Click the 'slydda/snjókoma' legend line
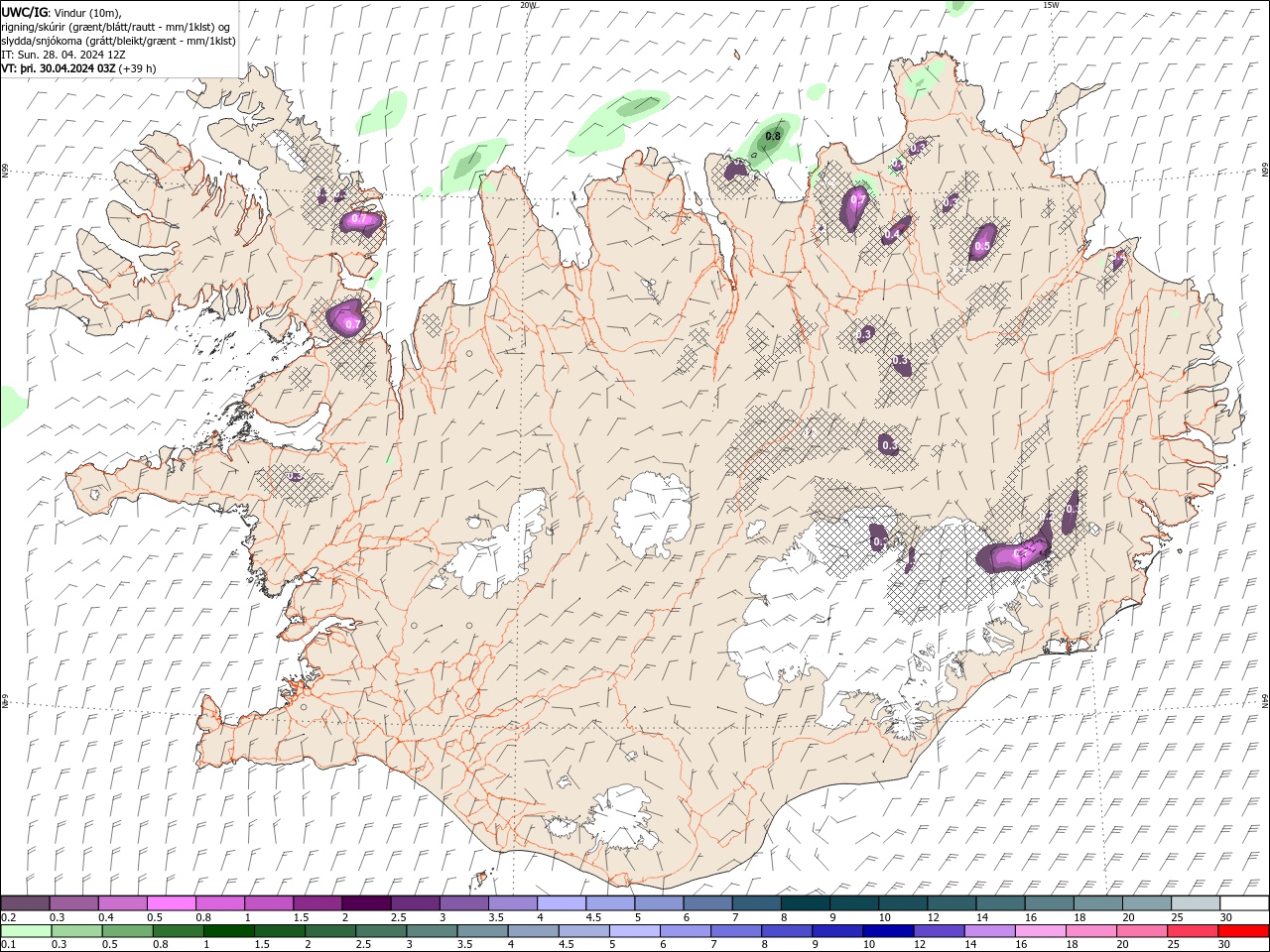Screen dimensions: 1270x952 118,41
